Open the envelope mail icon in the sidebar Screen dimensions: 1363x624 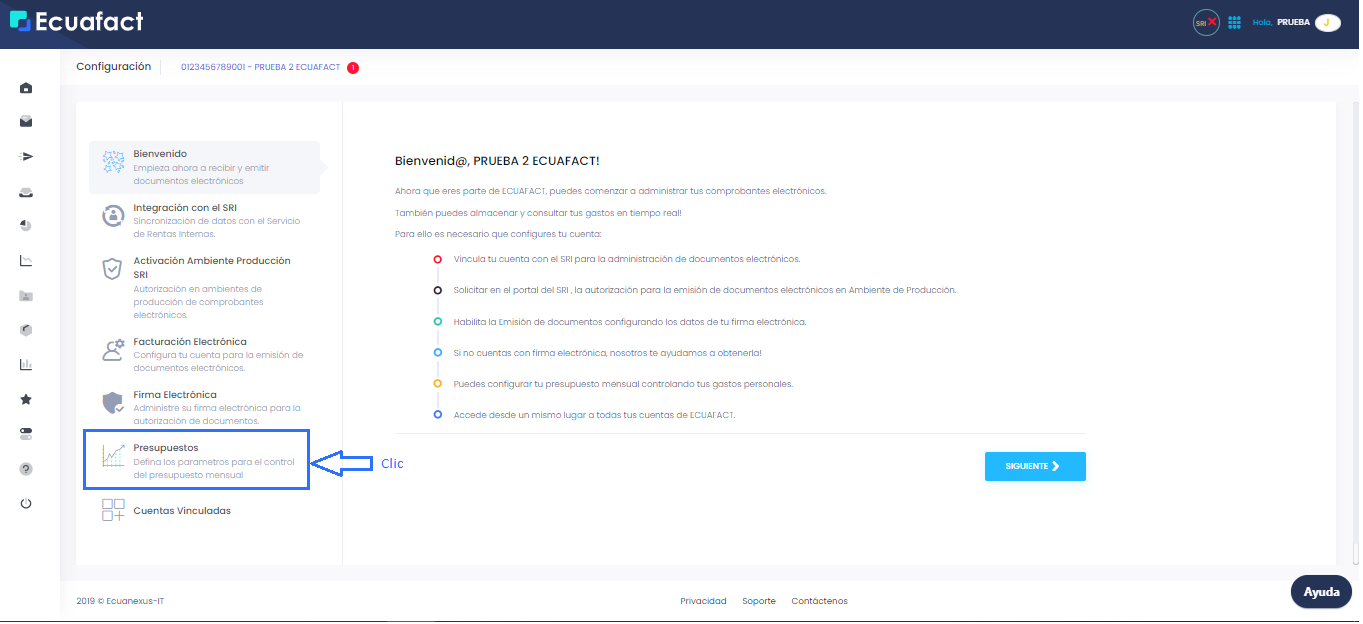click(26, 121)
